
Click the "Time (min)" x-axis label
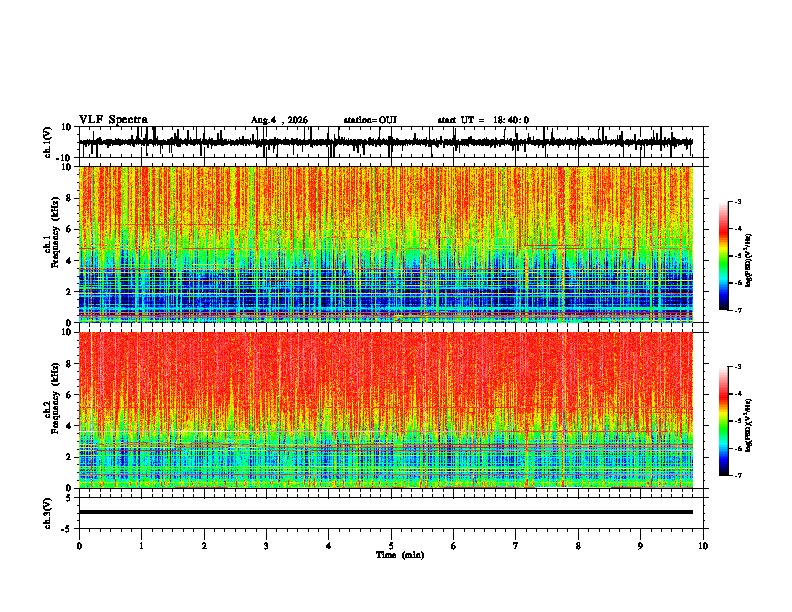(x=400, y=555)
